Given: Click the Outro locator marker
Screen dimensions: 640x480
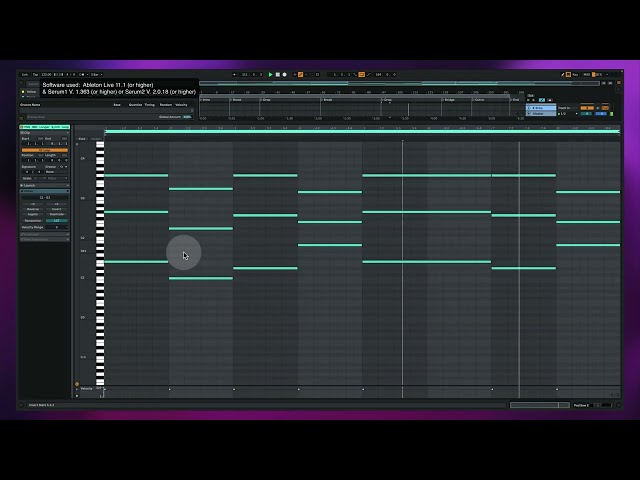Looking at the screenshot, I should [x=479, y=100].
